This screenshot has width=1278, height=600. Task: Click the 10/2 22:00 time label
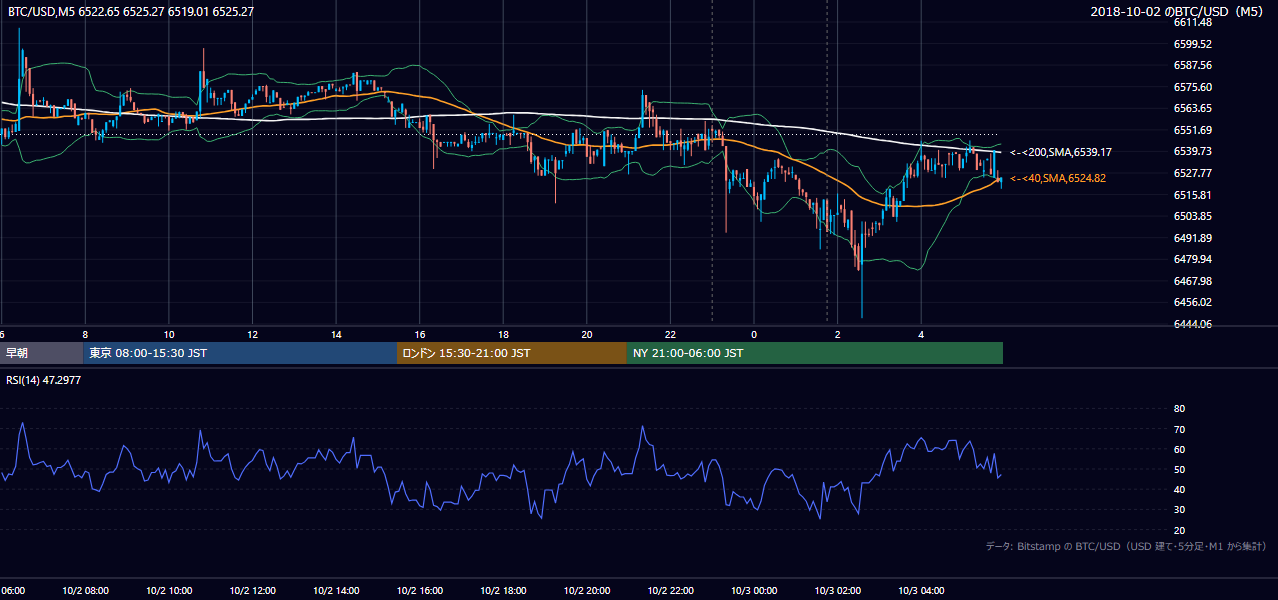point(671,590)
